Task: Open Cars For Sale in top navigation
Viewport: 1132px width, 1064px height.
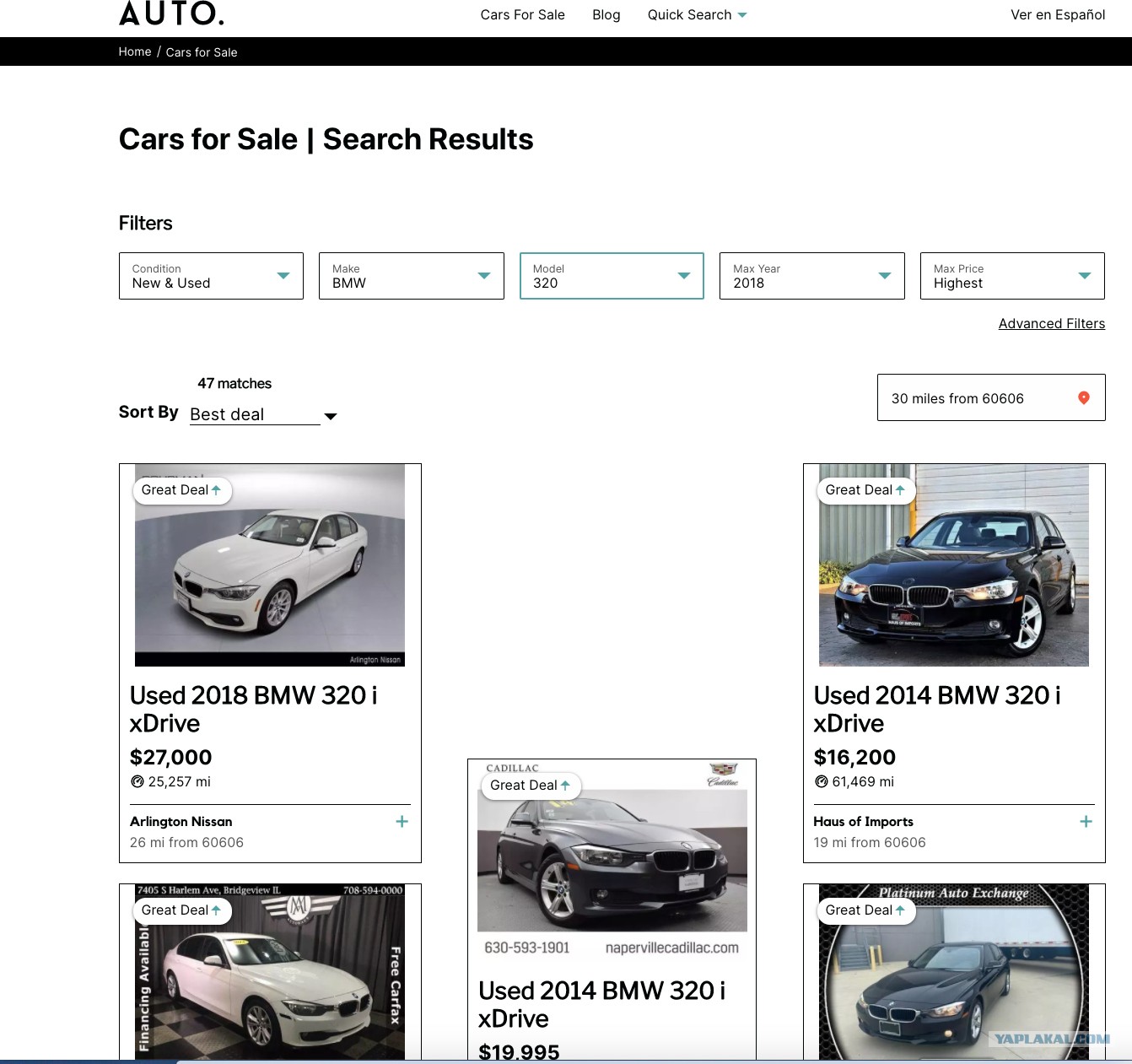Action: [523, 14]
